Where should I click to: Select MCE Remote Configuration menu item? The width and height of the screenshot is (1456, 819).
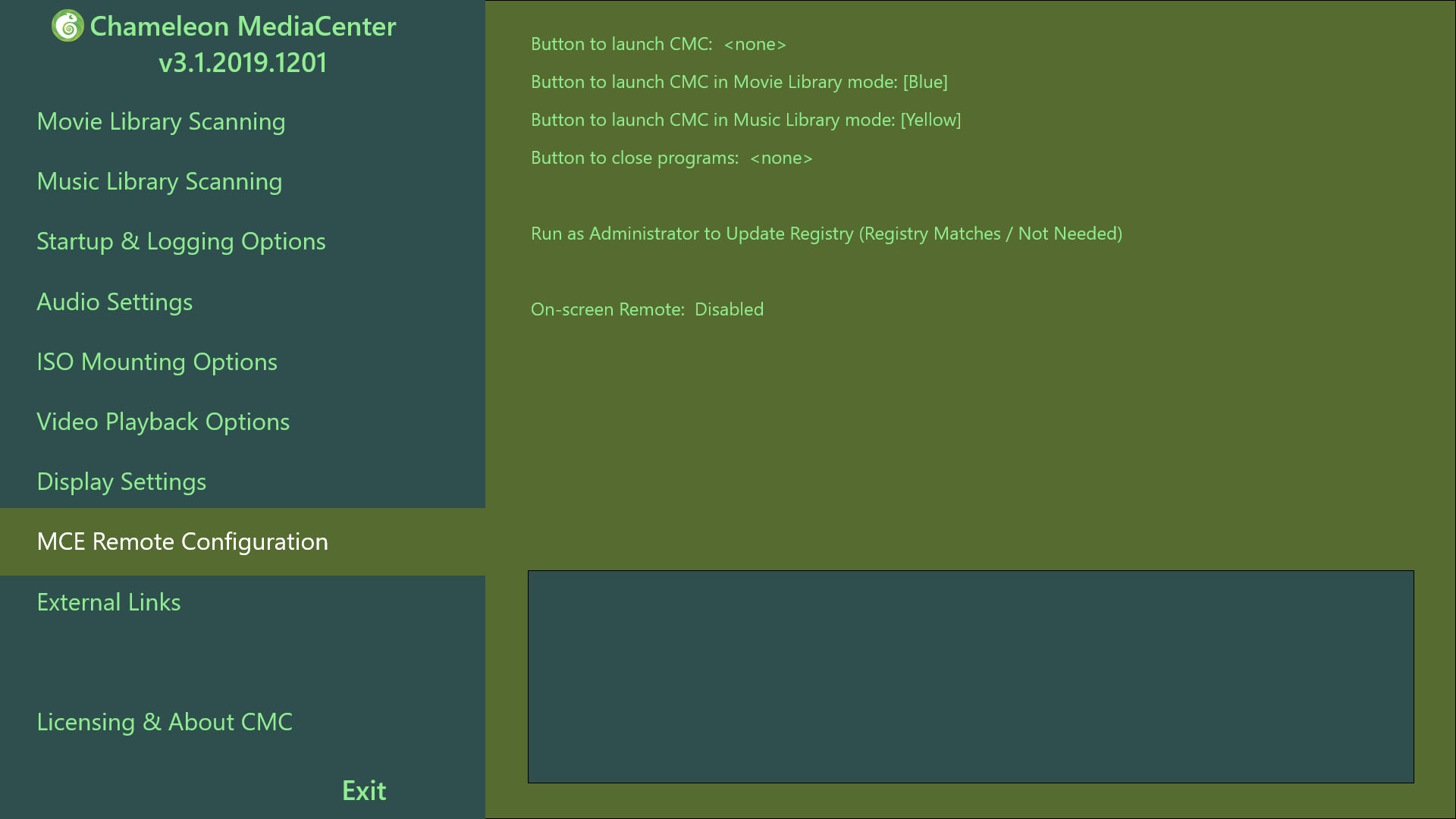pos(182,540)
